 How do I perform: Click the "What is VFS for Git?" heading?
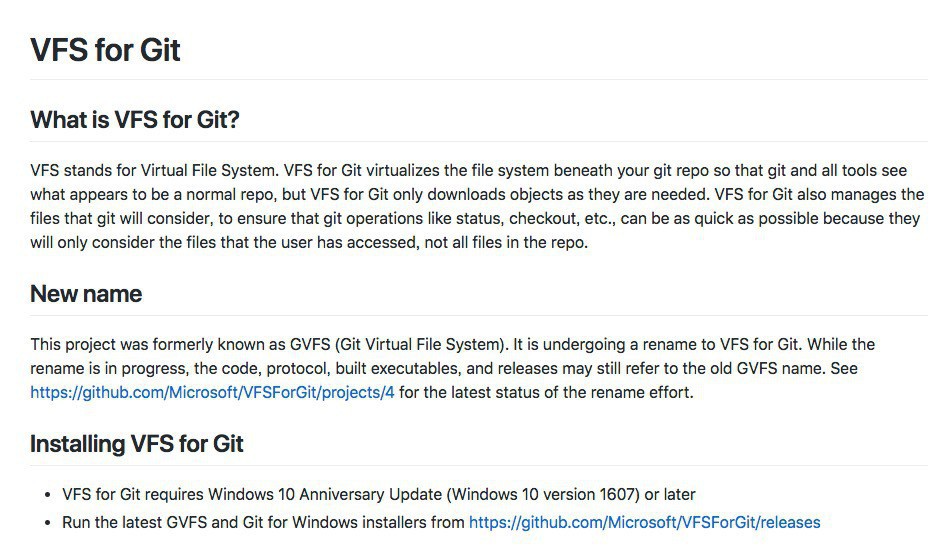pos(135,120)
